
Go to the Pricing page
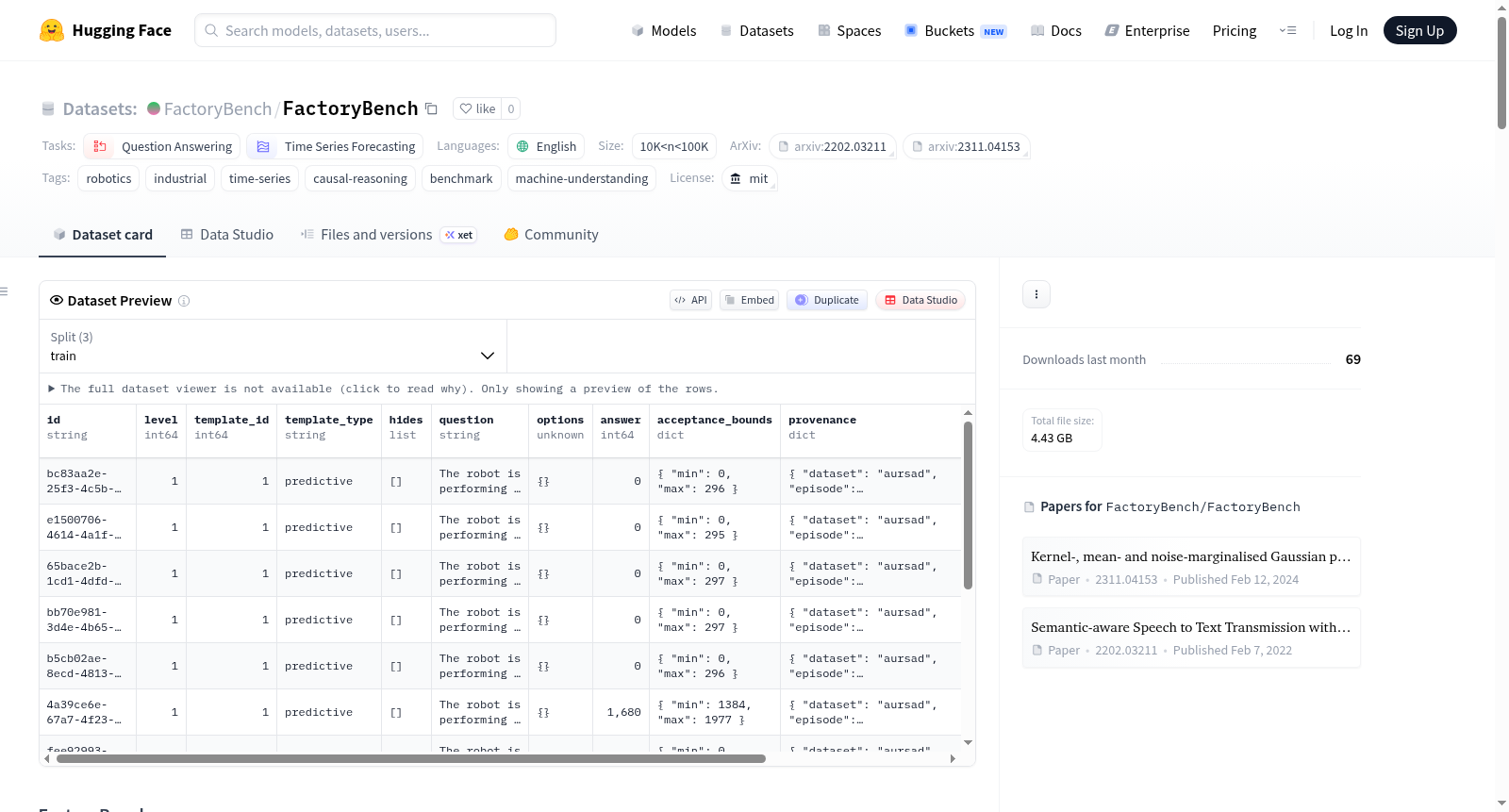[1235, 31]
